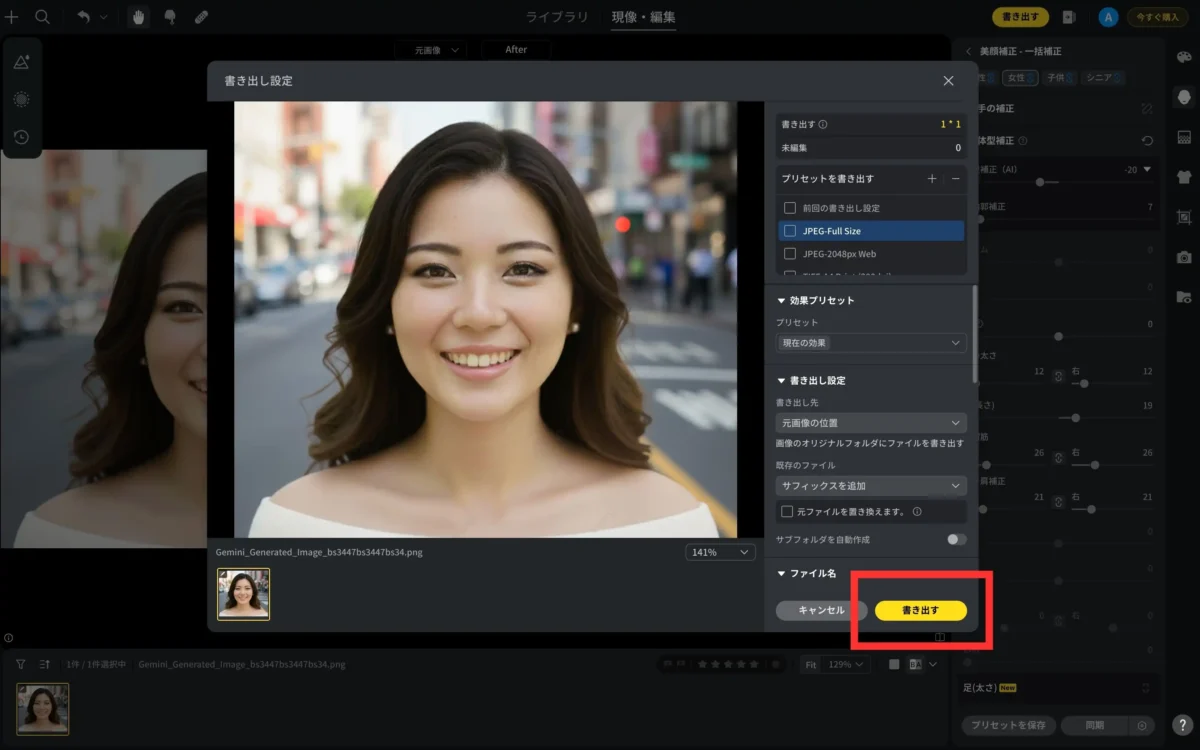
Task: Toggle the サブフォルダを自動作成 switch
Action: click(956, 539)
